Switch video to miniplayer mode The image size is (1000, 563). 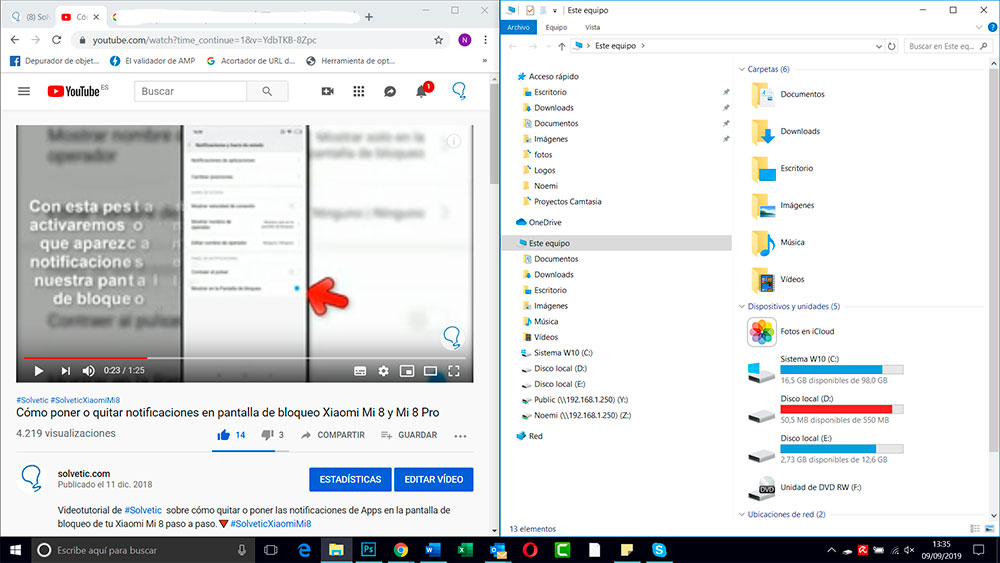(x=407, y=370)
